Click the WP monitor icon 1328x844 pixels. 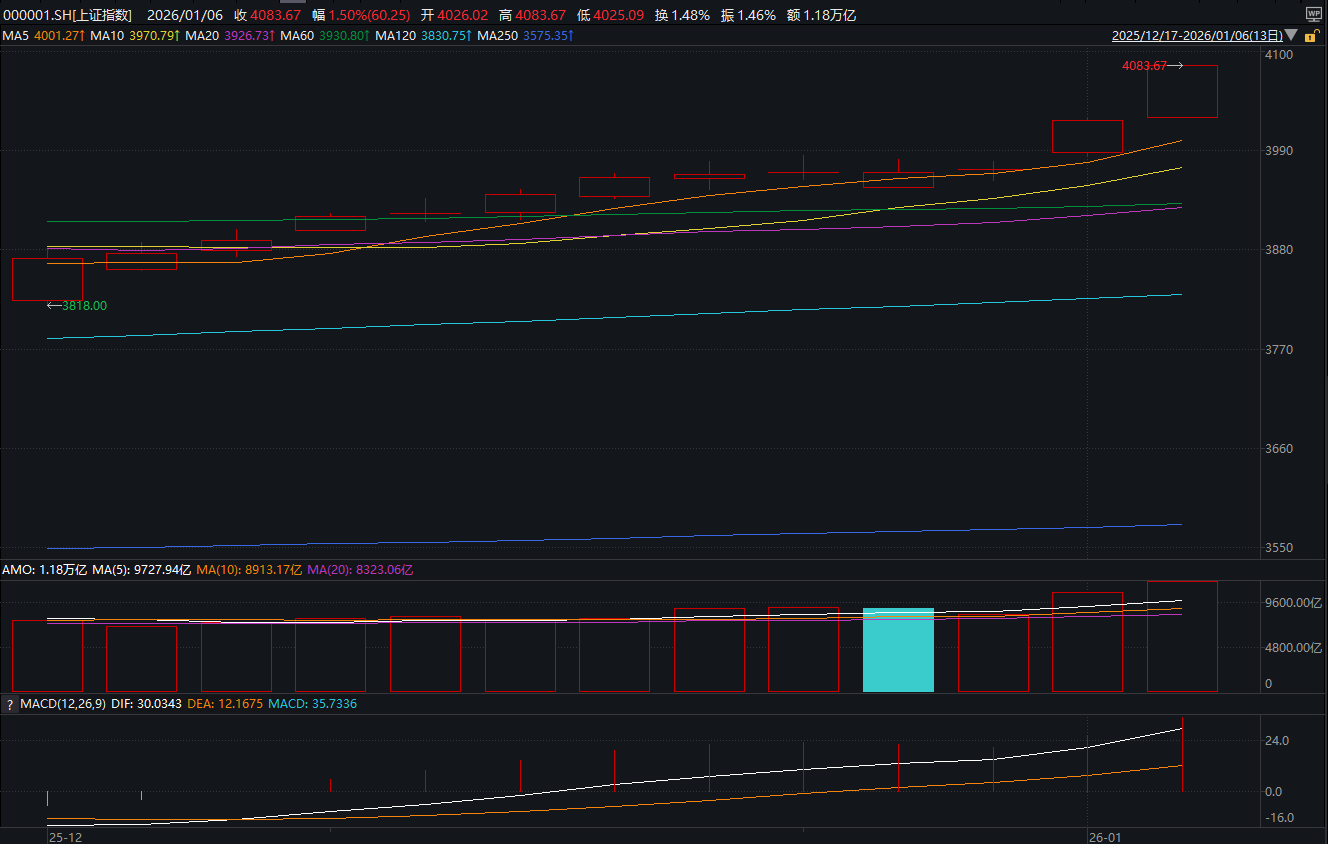1314,14
